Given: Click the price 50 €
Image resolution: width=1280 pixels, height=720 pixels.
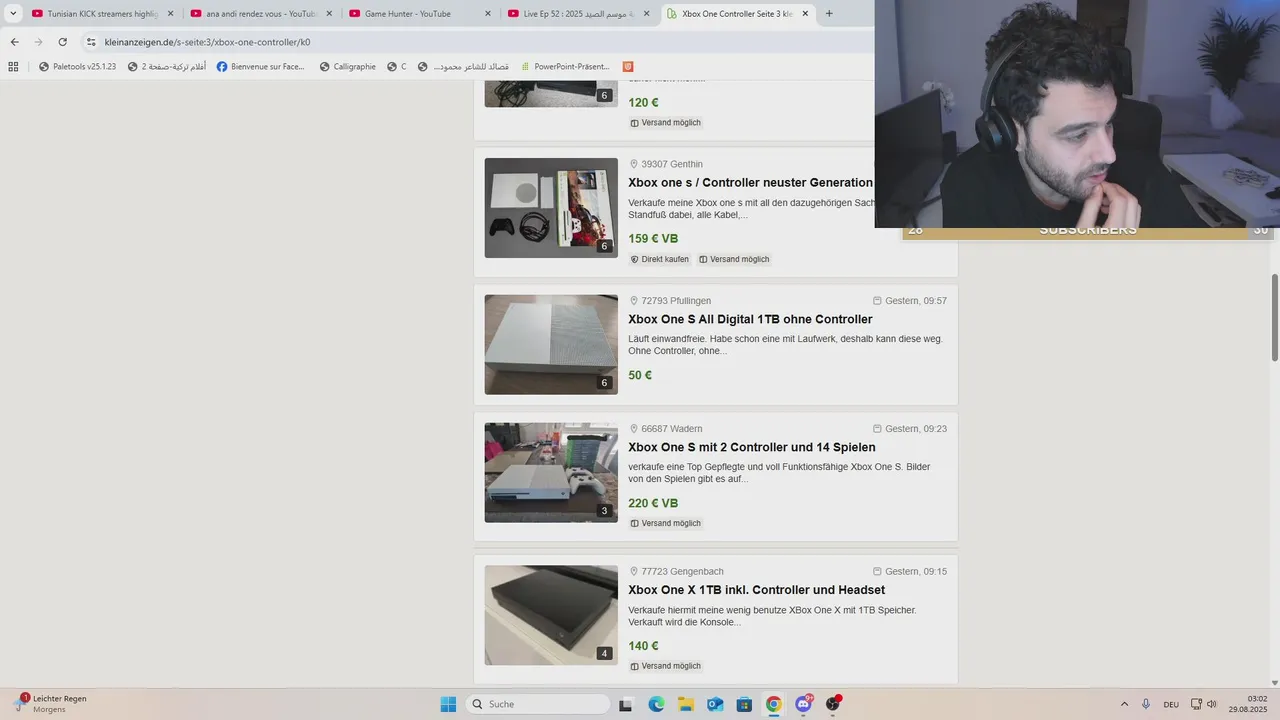Looking at the screenshot, I should (640, 376).
